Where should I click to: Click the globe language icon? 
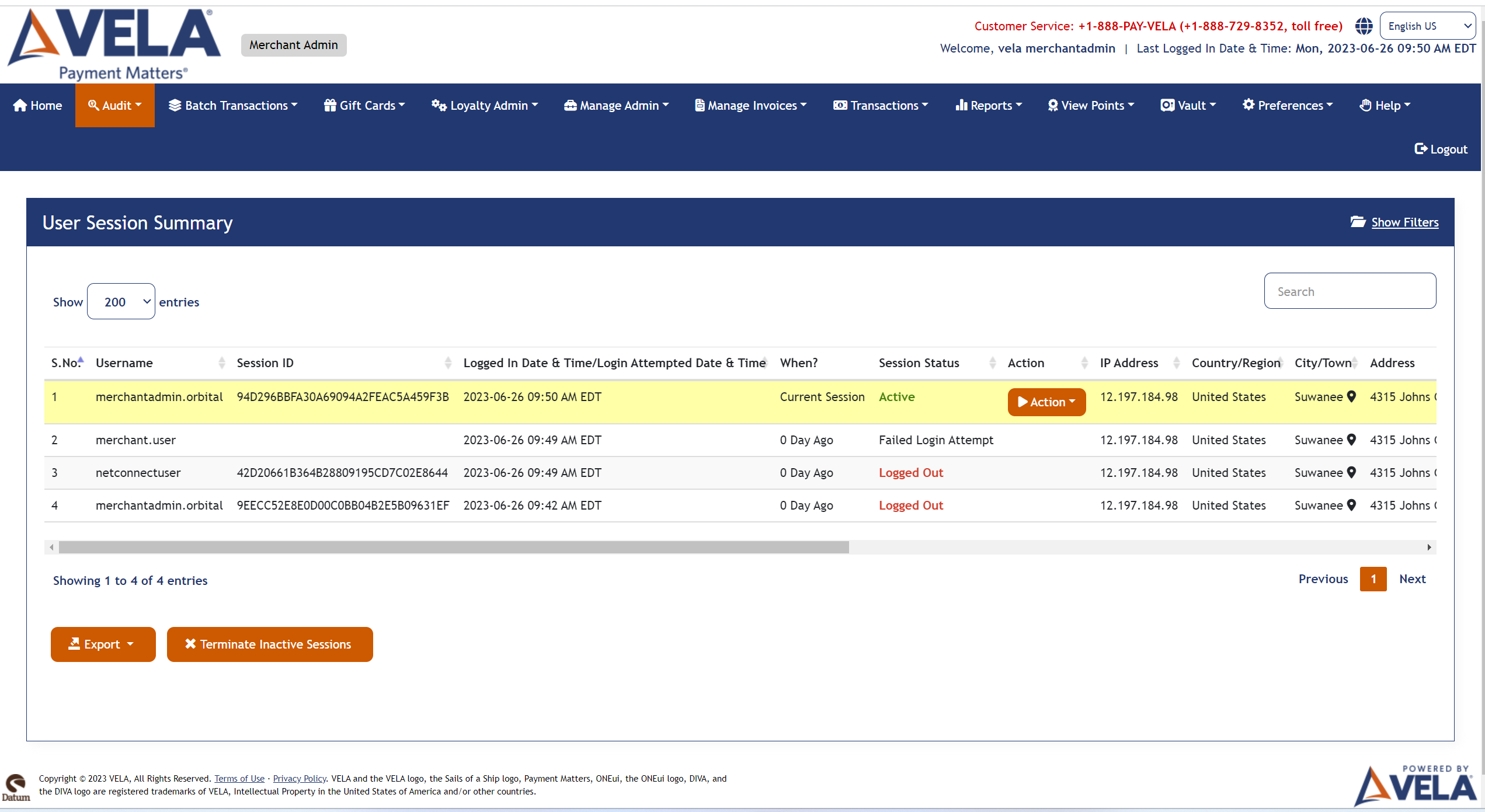(1364, 26)
